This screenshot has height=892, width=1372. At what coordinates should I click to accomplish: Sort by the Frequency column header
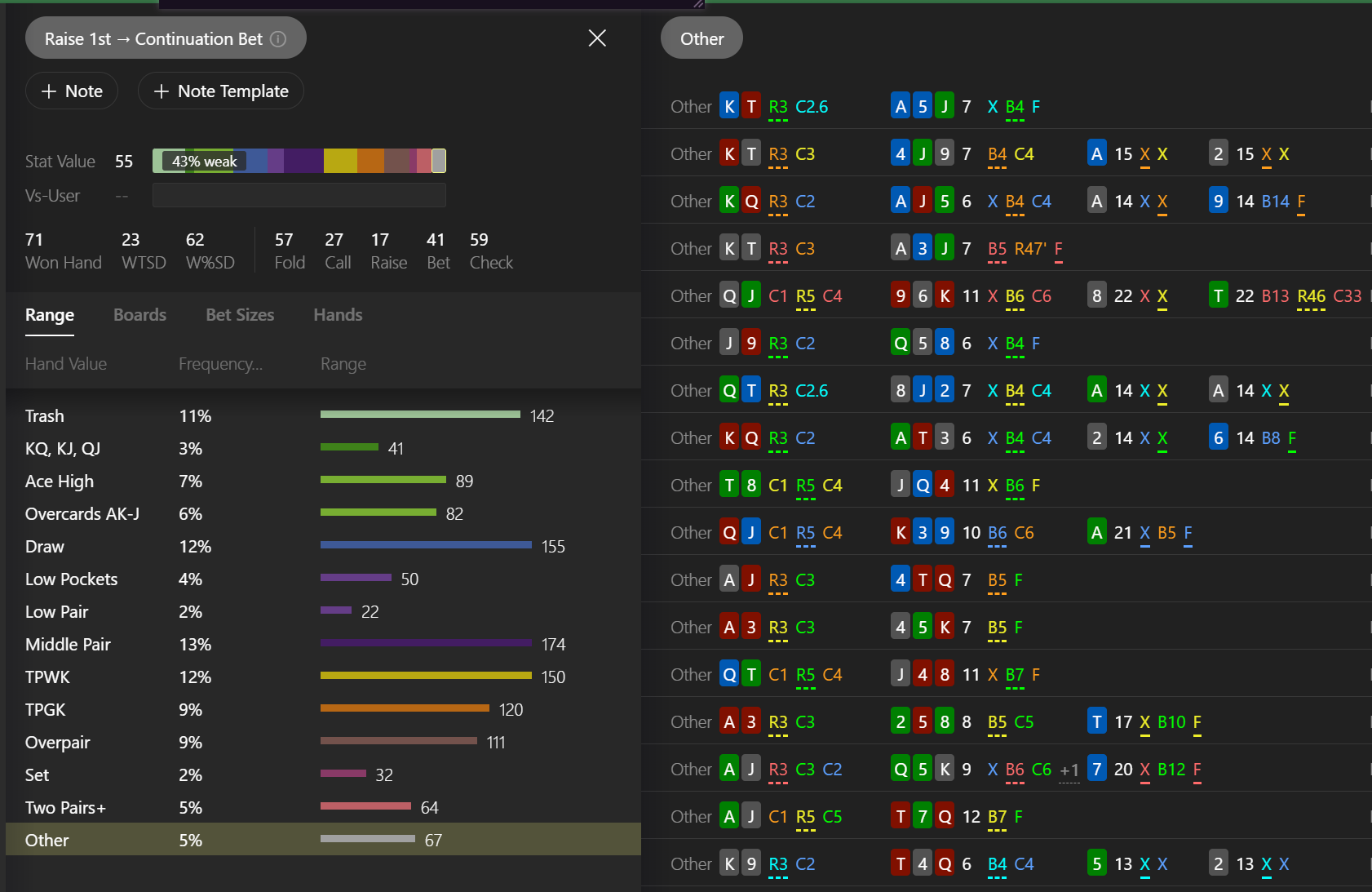pyautogui.click(x=220, y=364)
